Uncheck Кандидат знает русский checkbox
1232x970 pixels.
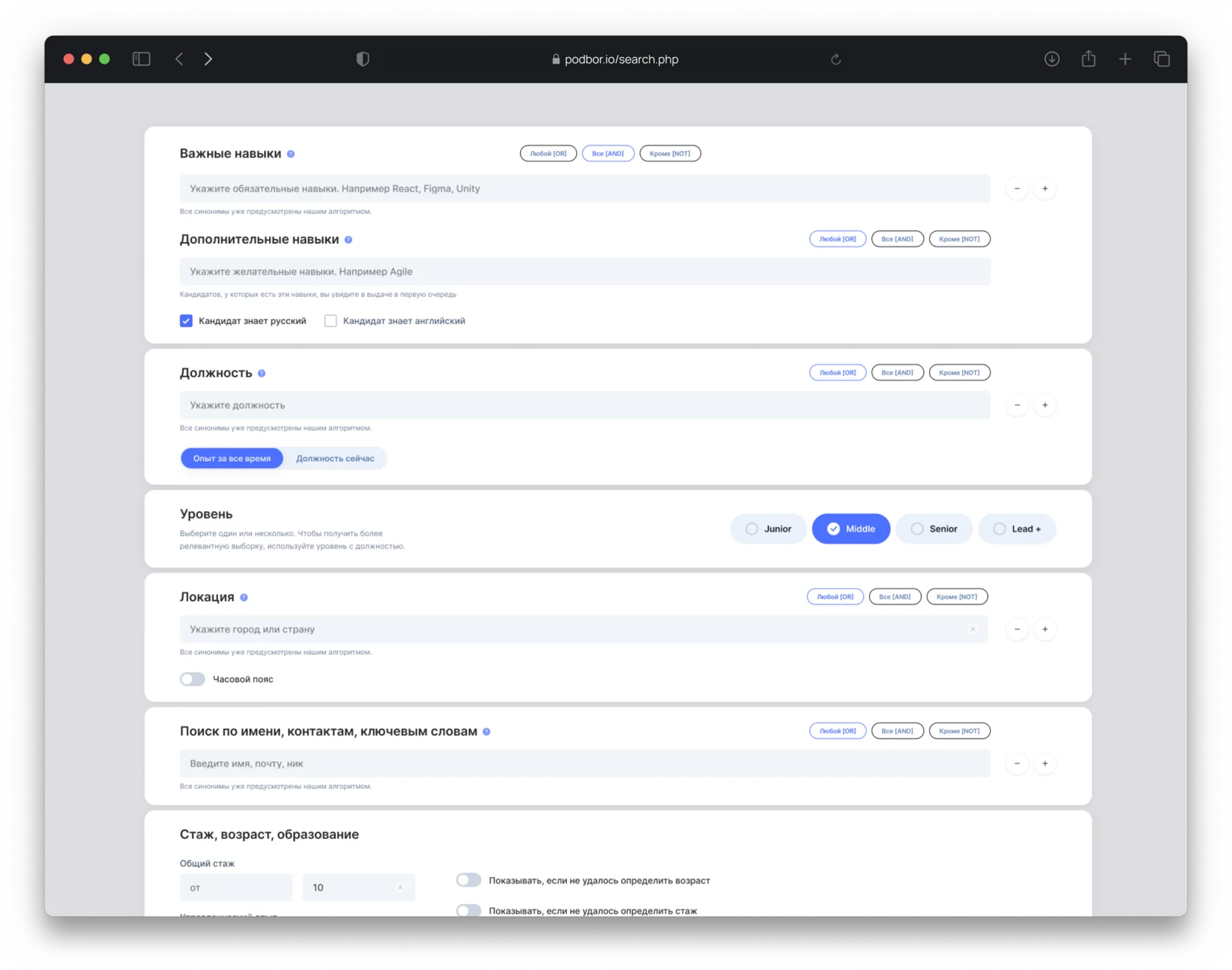(x=186, y=320)
